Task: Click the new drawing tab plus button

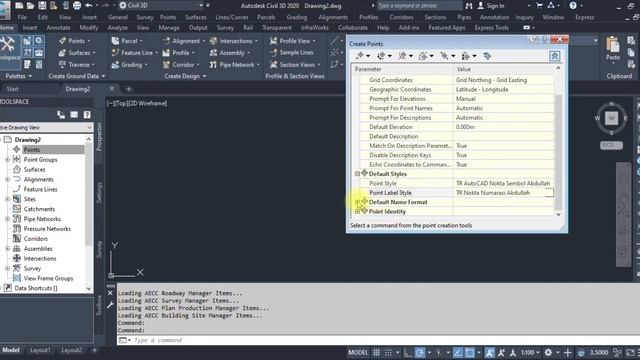Action: pos(129,89)
